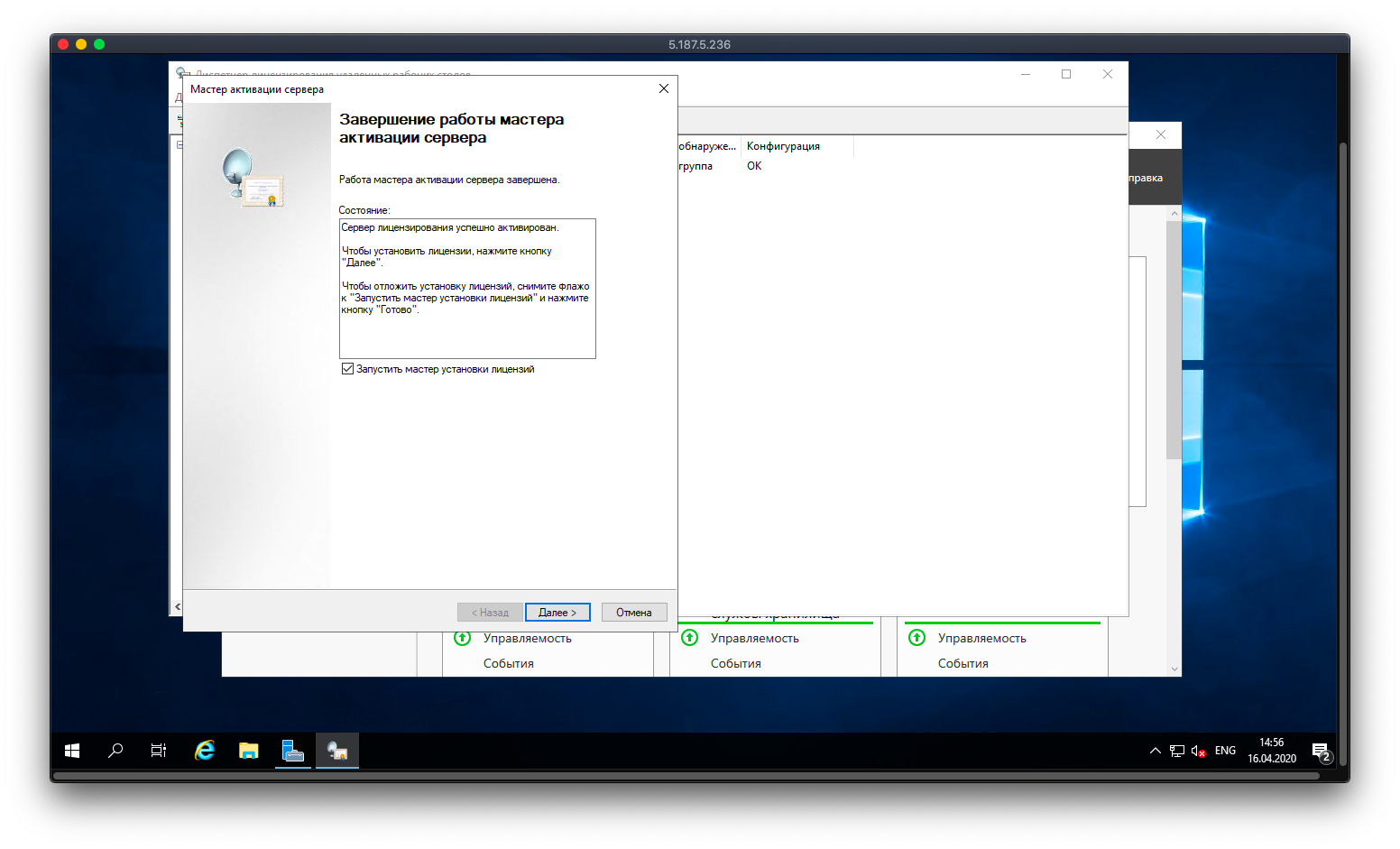Open the Windows Start menu
Image resolution: width=1400 pixels, height=849 pixels.
(x=72, y=751)
